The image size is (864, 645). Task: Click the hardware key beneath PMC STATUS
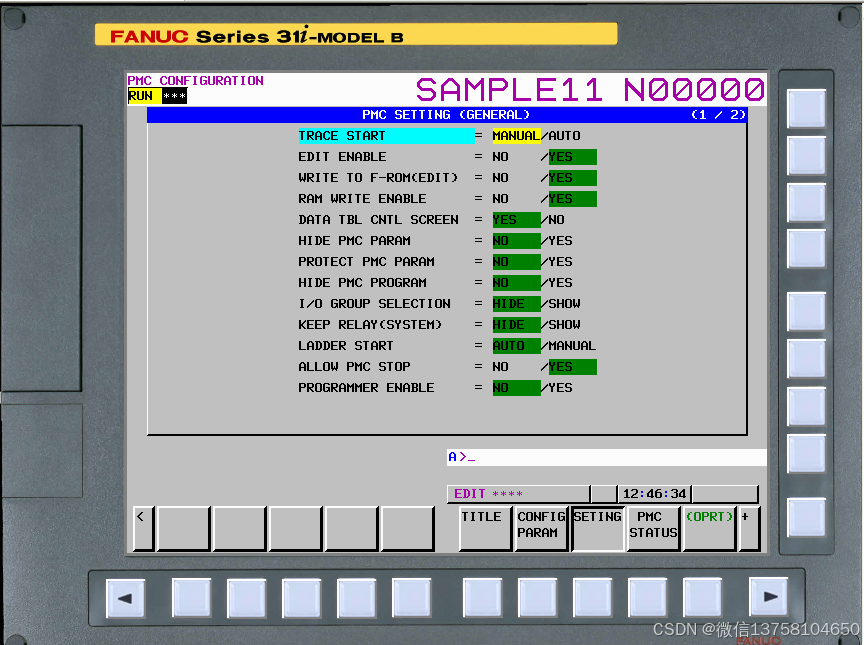tap(647, 597)
